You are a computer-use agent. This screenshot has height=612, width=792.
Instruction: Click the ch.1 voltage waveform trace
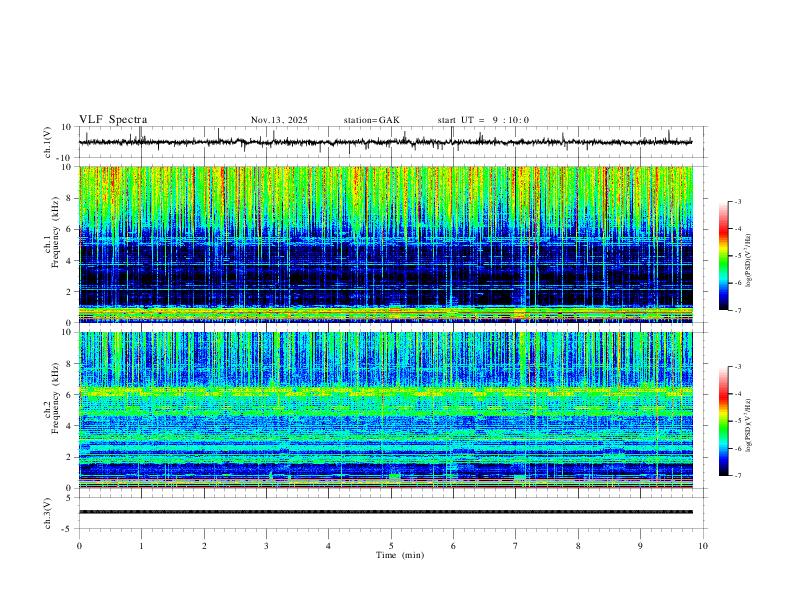click(385, 142)
